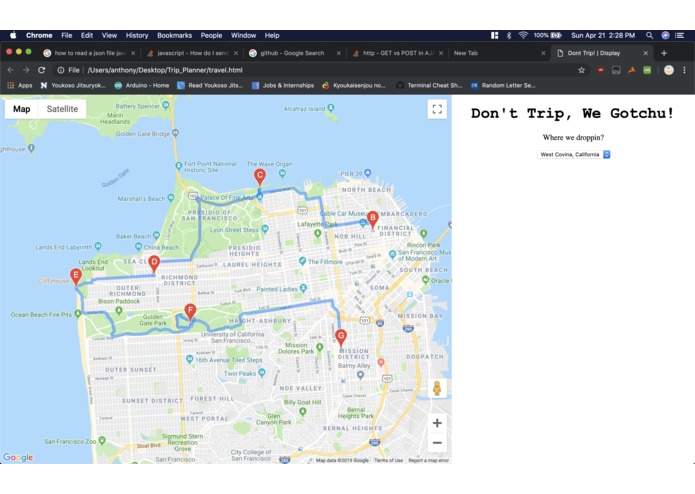Switch to 'github - Google Search' tab
Image resolution: width=695 pixels, height=494 pixels.
293,53
